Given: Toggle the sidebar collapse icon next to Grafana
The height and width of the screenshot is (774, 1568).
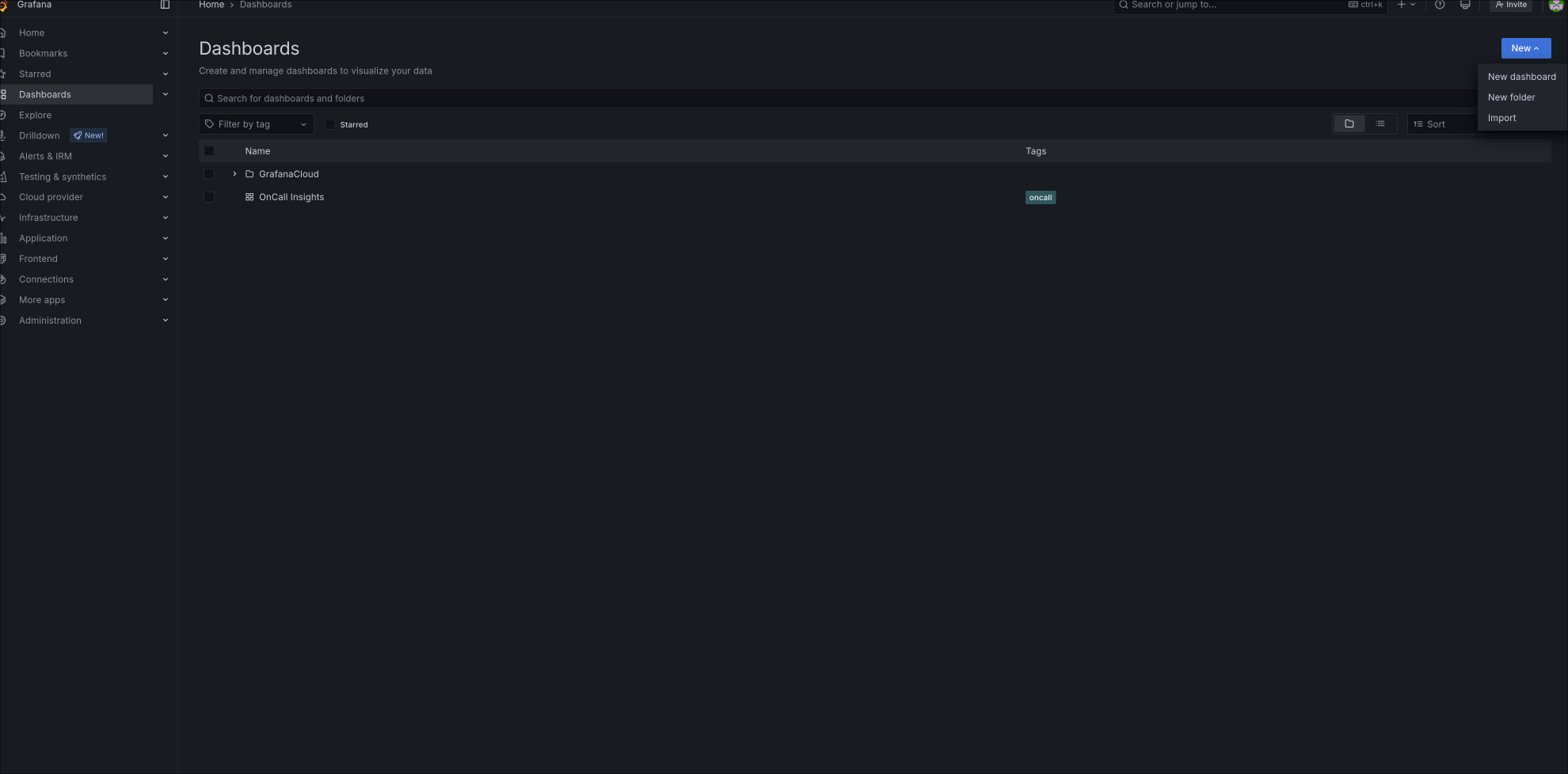Looking at the screenshot, I should 165,5.
